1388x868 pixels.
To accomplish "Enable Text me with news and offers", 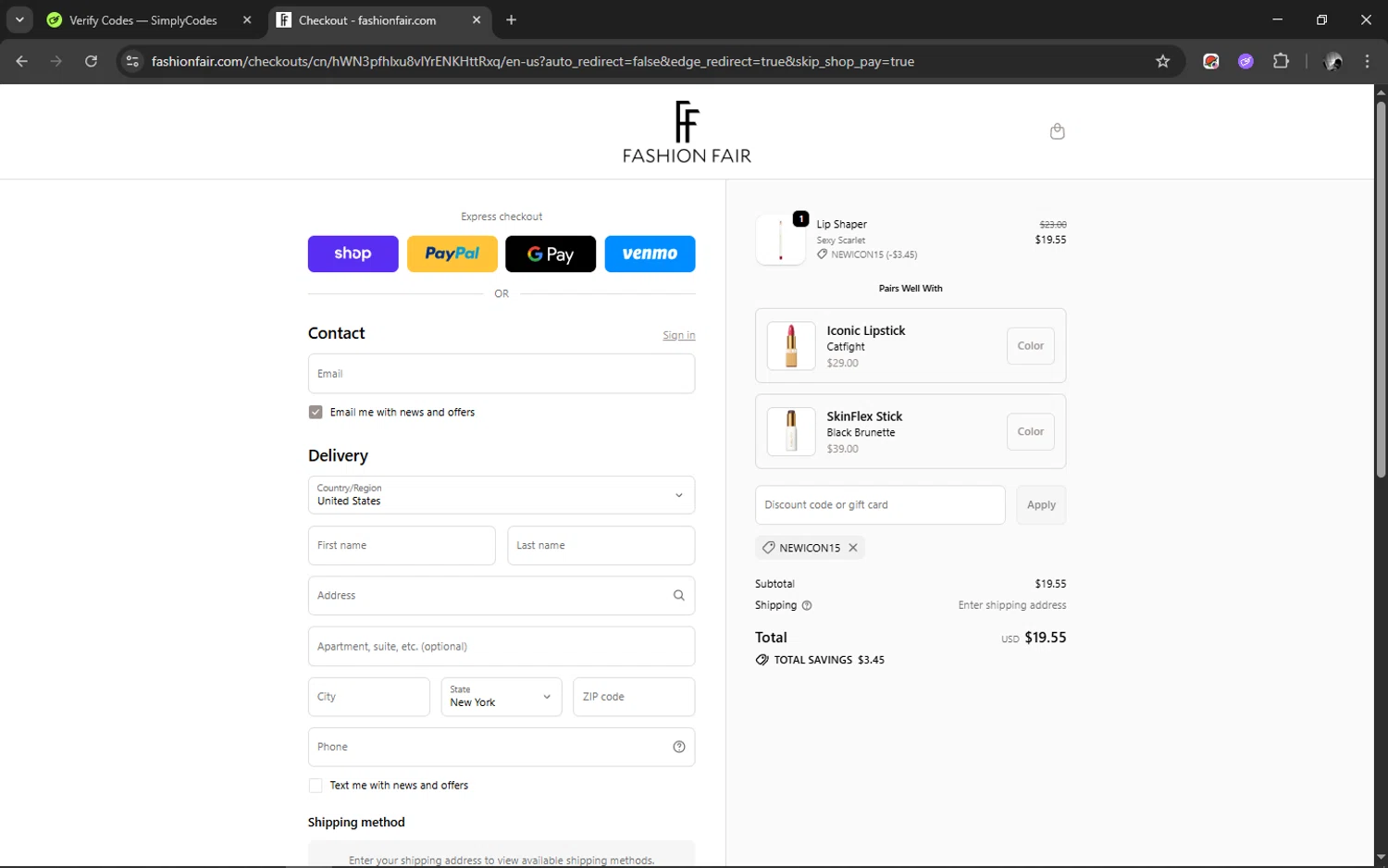I will click(x=316, y=786).
